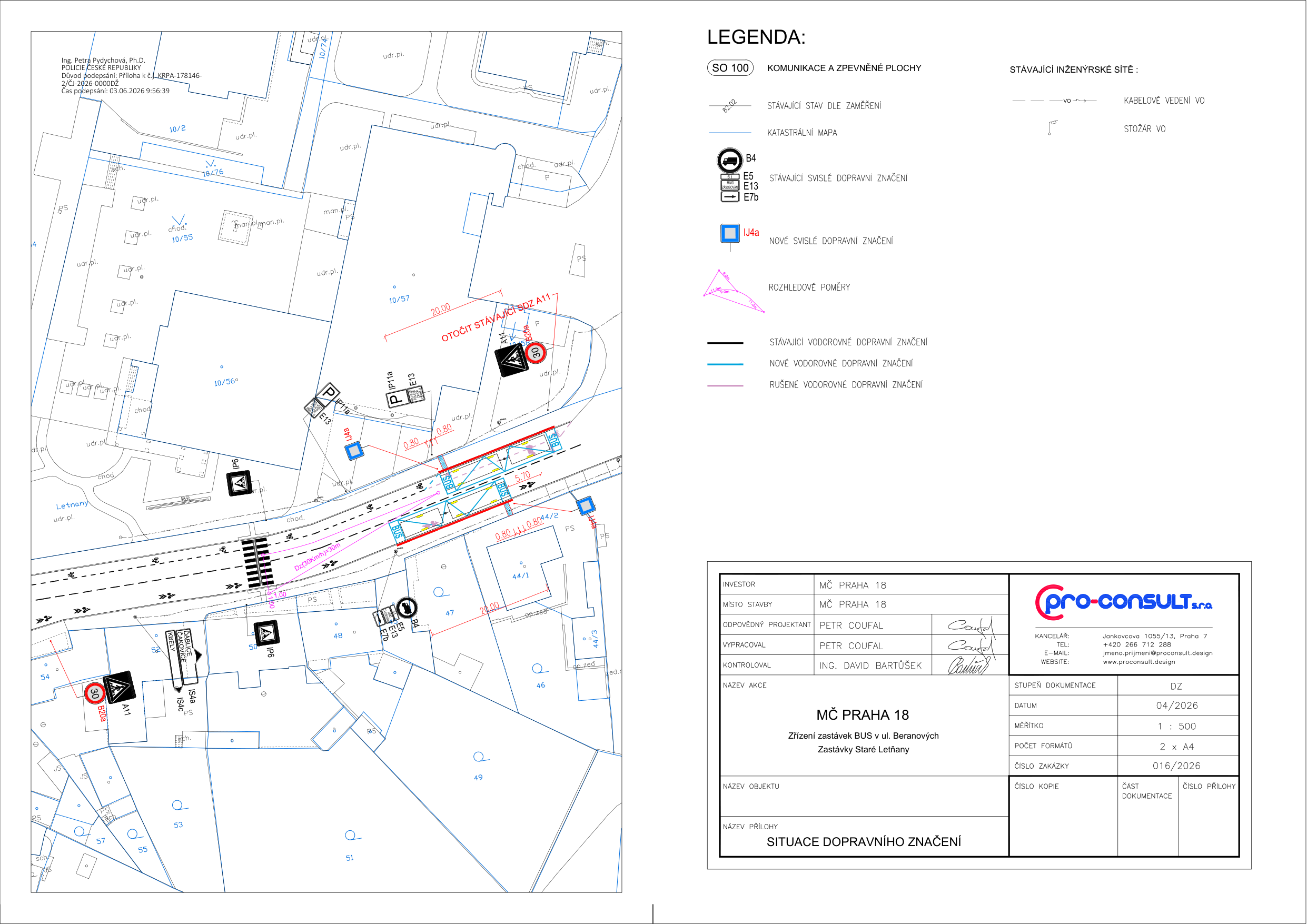The height and width of the screenshot is (924, 1307).
Task: Select the IS4a direction sign Ďáblice Čakovice
Action: click(x=190, y=657)
